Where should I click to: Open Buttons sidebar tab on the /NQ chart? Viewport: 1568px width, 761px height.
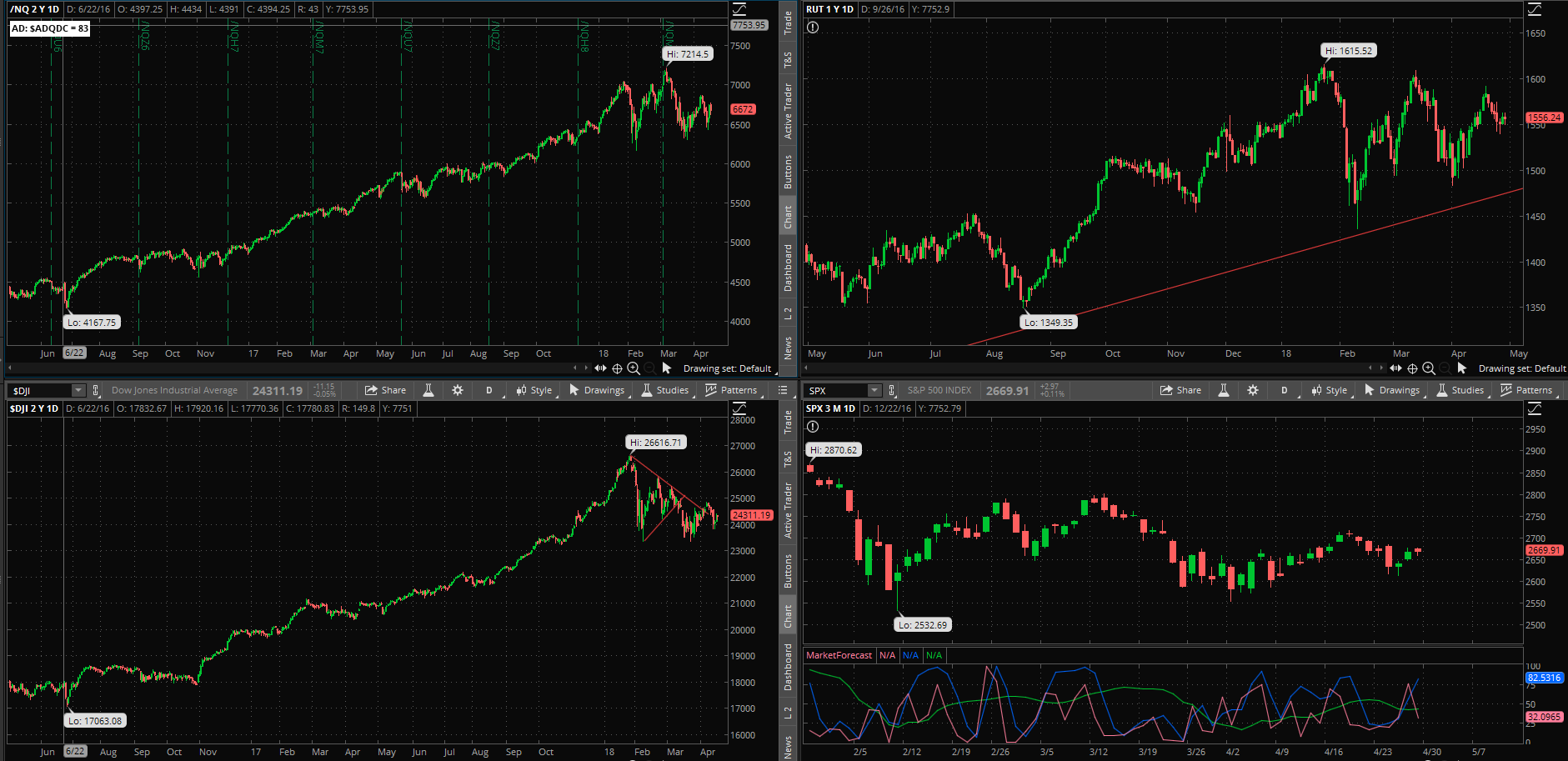[788, 171]
